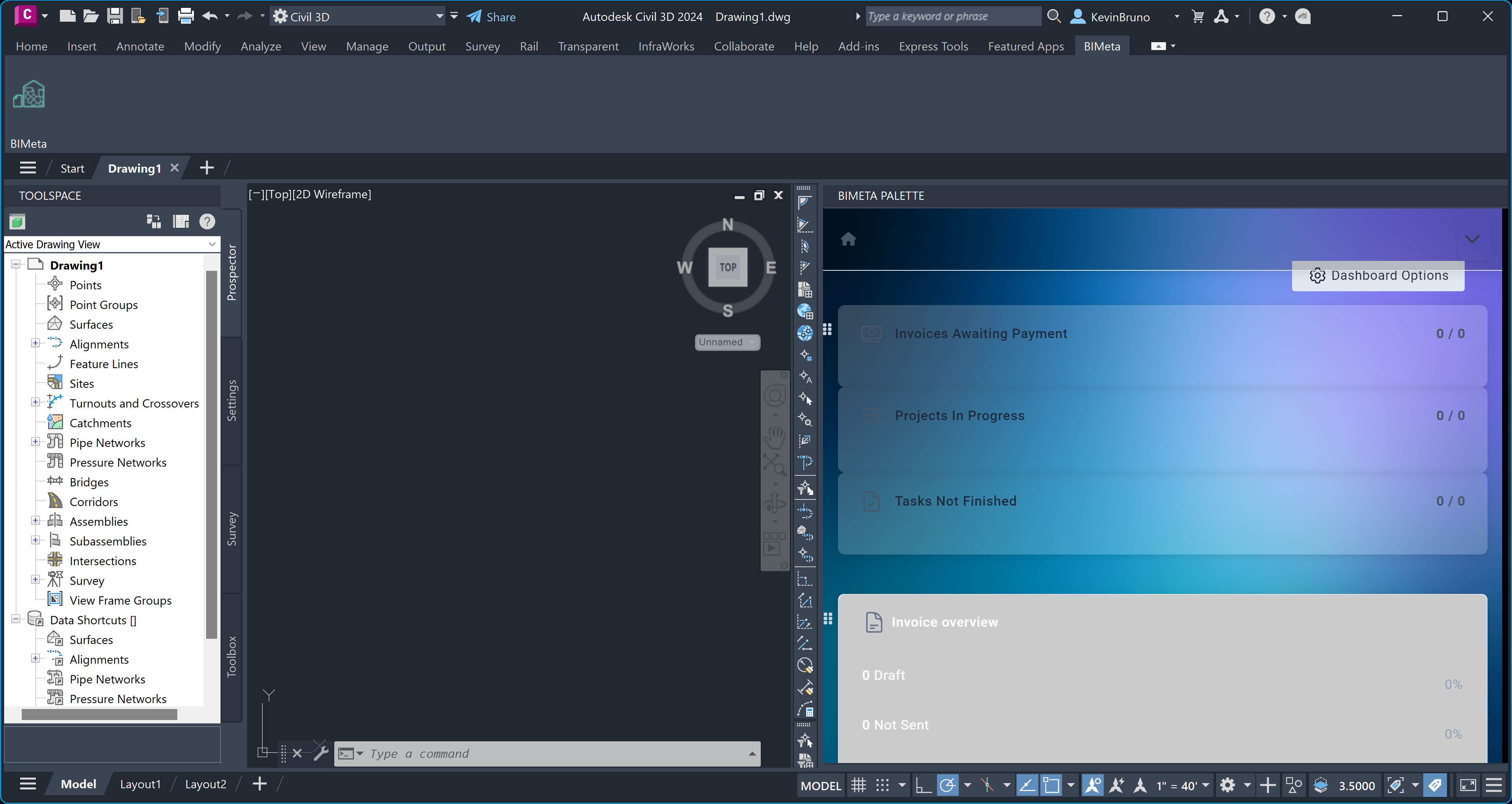Screen dimensions: 1512x804
Task: Open the Home ribbon tab
Action: [x=32, y=46]
